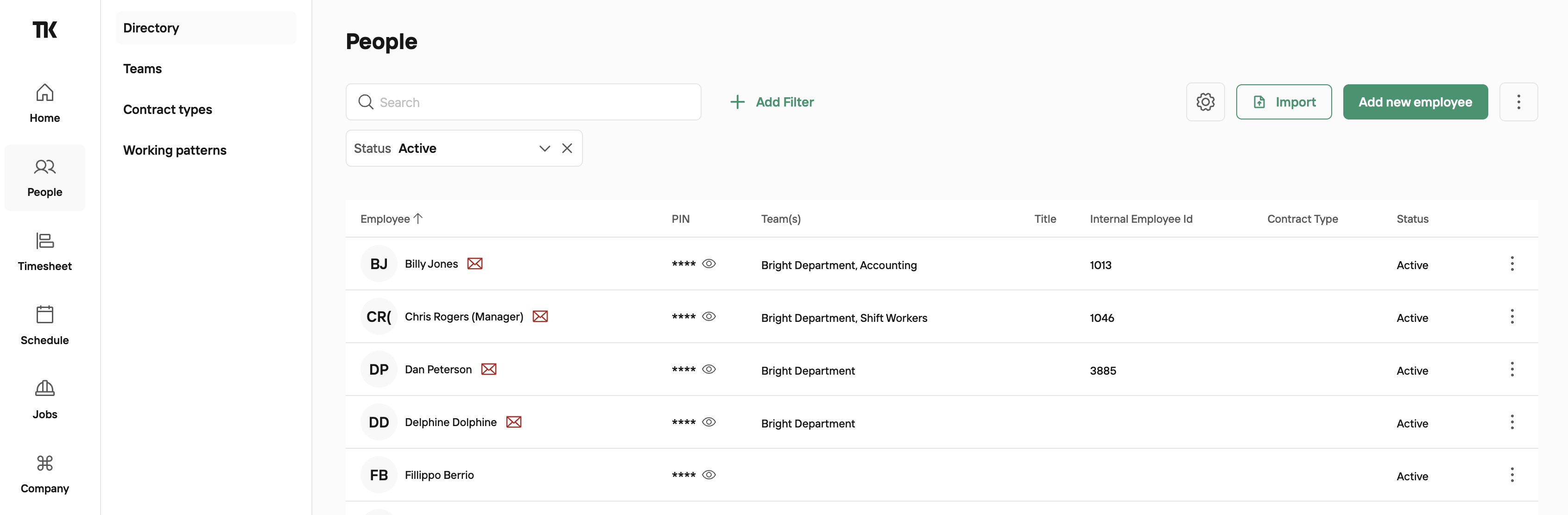This screenshot has height=515, width=1568.
Task: Click the CR avatar for Chris Rogers
Action: tap(379, 316)
